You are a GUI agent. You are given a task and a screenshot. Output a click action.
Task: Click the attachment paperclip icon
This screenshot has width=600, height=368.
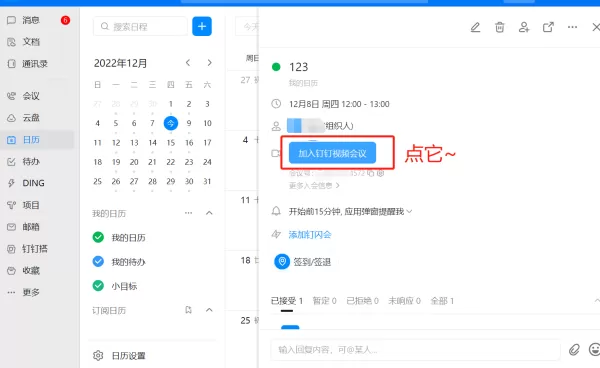click(574, 350)
